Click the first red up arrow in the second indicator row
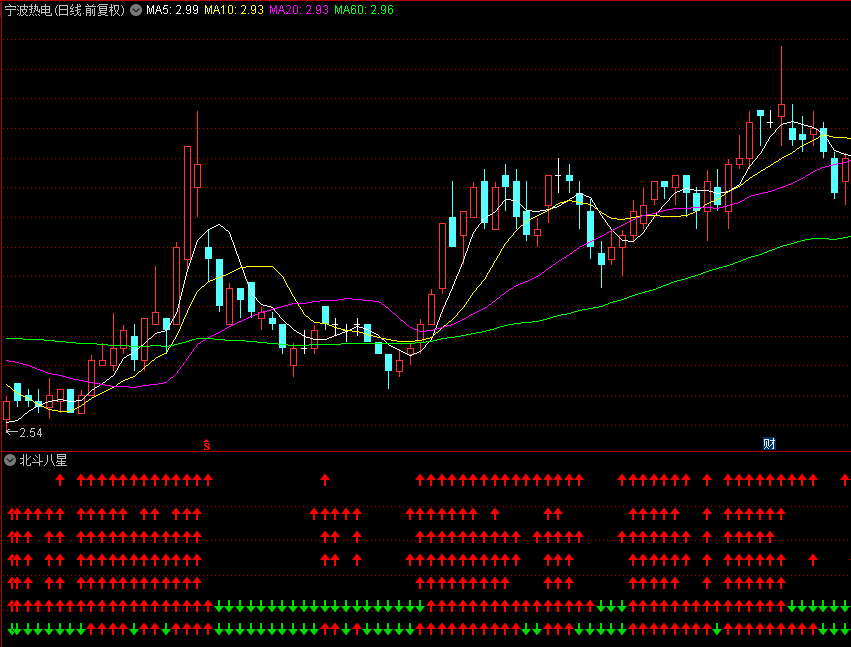Image resolution: width=851 pixels, height=647 pixels. 13,514
